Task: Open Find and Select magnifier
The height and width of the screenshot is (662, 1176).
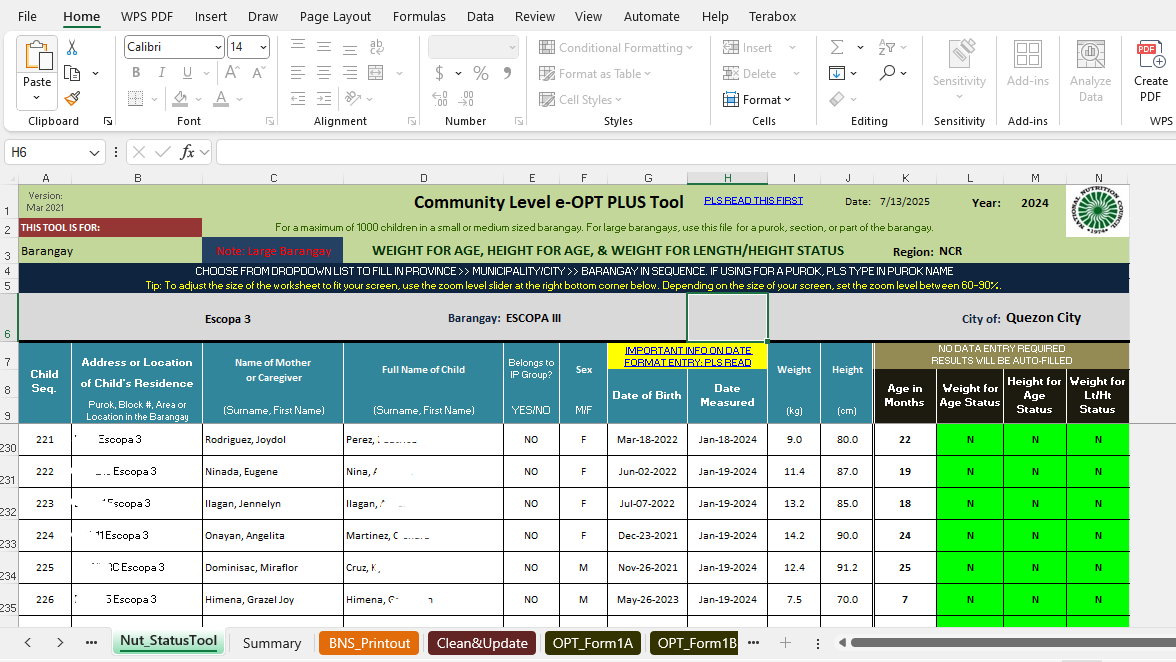Action: point(888,73)
